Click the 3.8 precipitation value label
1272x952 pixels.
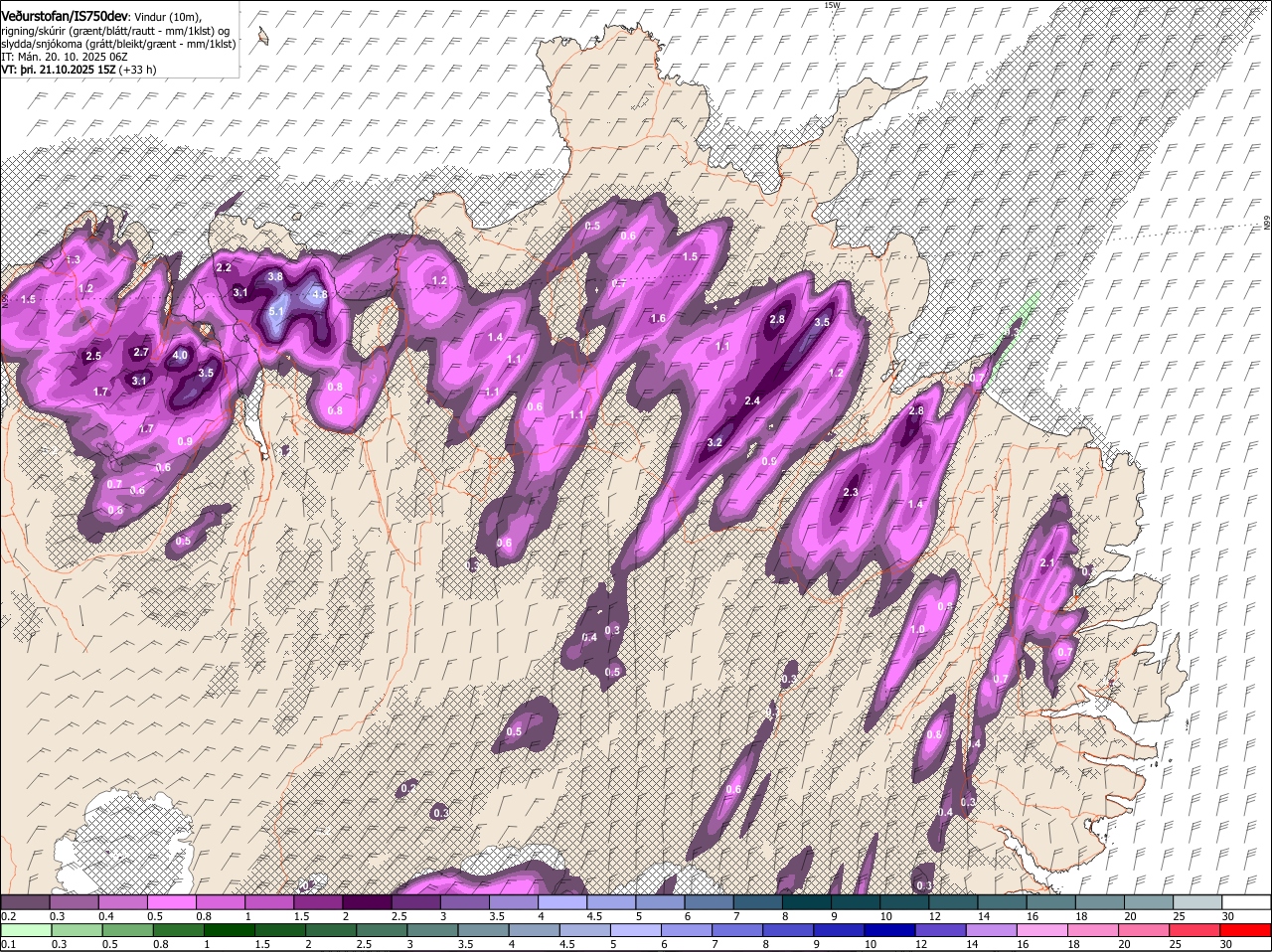(276, 276)
